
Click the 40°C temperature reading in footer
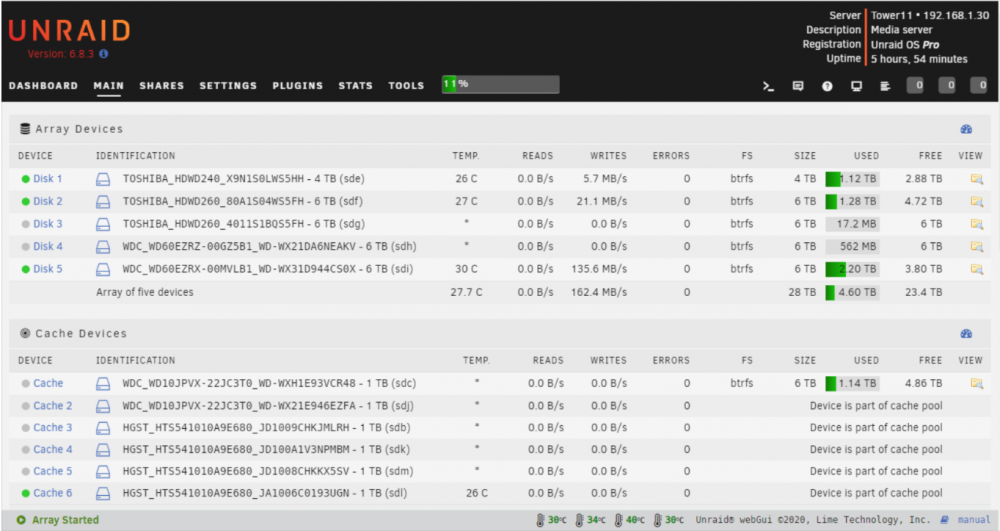(x=629, y=520)
